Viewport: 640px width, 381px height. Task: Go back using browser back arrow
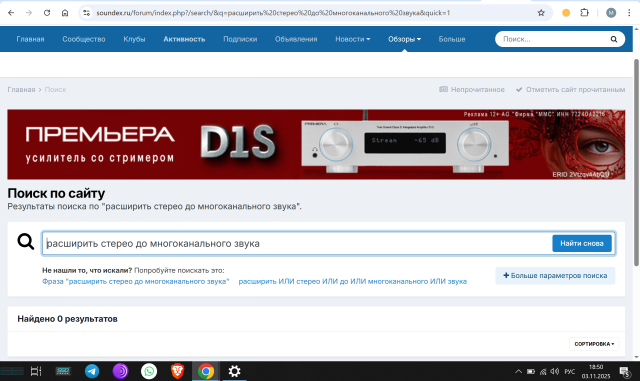11,13
